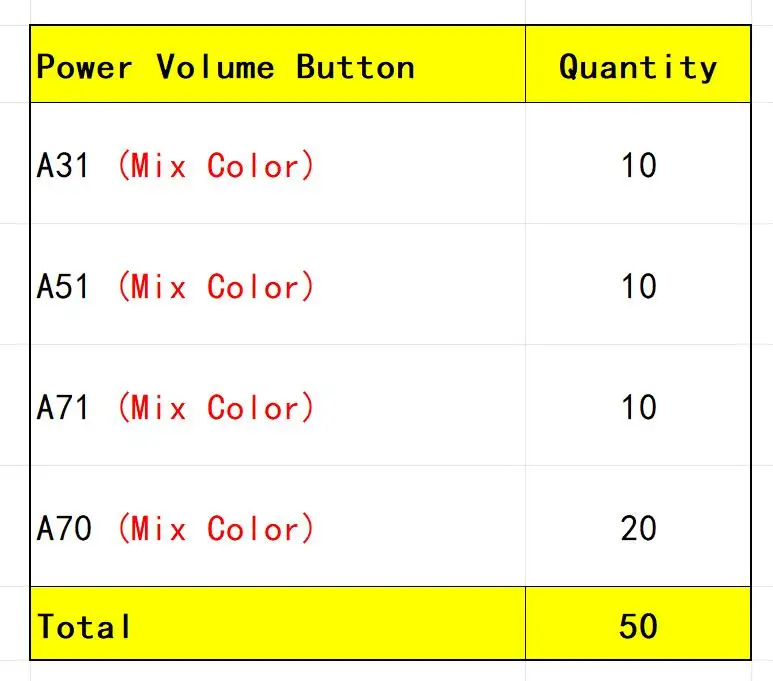The image size is (773, 681).
Task: Click the A31 model label
Action: pyautogui.click(x=63, y=166)
